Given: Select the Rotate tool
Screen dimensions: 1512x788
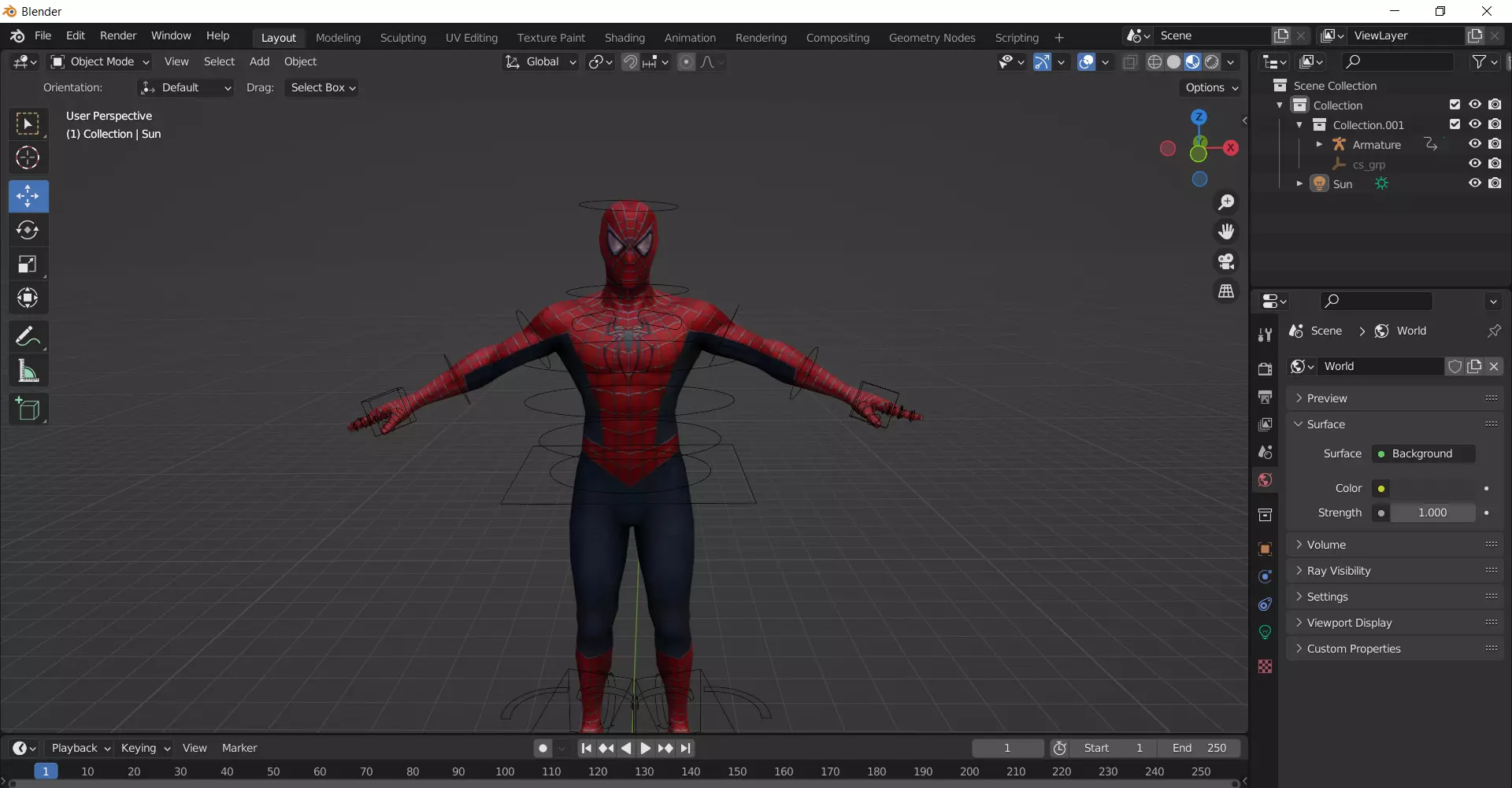Looking at the screenshot, I should [x=28, y=230].
